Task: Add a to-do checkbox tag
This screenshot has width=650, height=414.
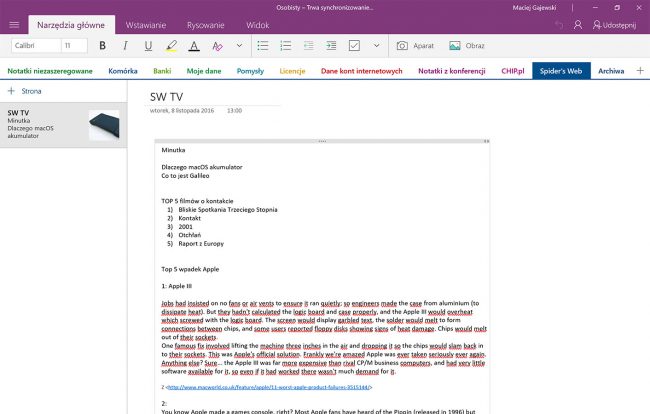Action: click(354, 46)
